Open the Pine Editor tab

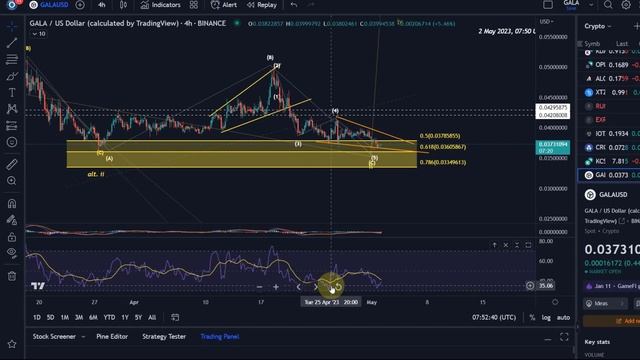pyautogui.click(x=112, y=336)
